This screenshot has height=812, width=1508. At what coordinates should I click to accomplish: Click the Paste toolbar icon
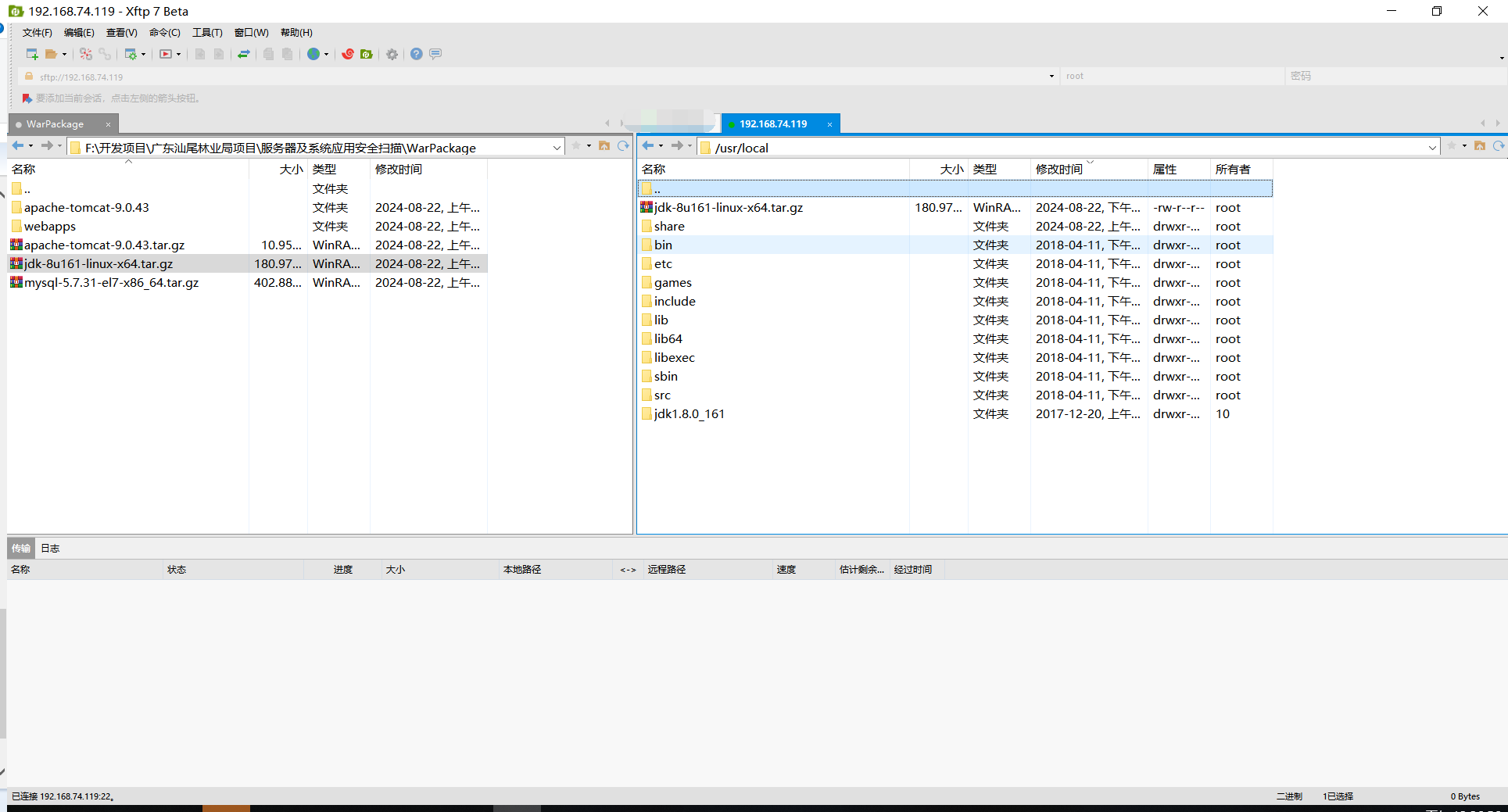click(287, 54)
